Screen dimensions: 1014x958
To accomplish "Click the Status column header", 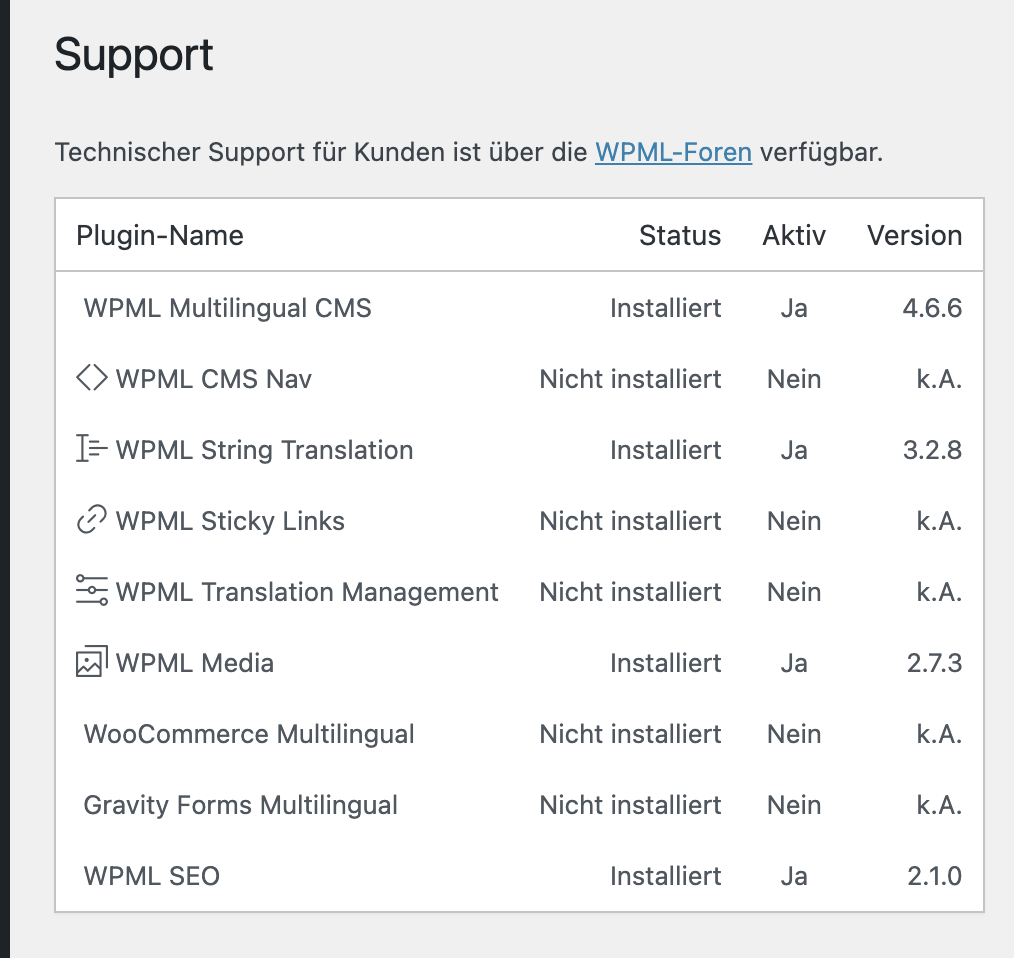I will coord(680,235).
